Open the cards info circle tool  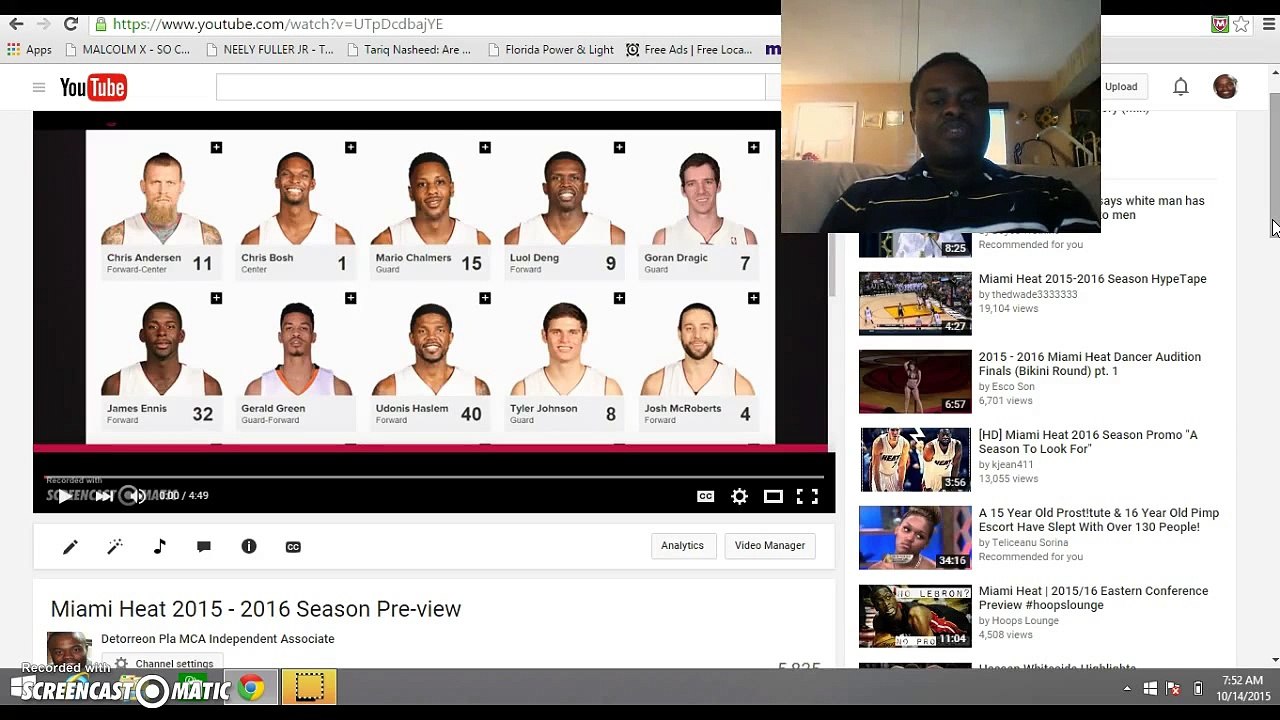tap(249, 546)
